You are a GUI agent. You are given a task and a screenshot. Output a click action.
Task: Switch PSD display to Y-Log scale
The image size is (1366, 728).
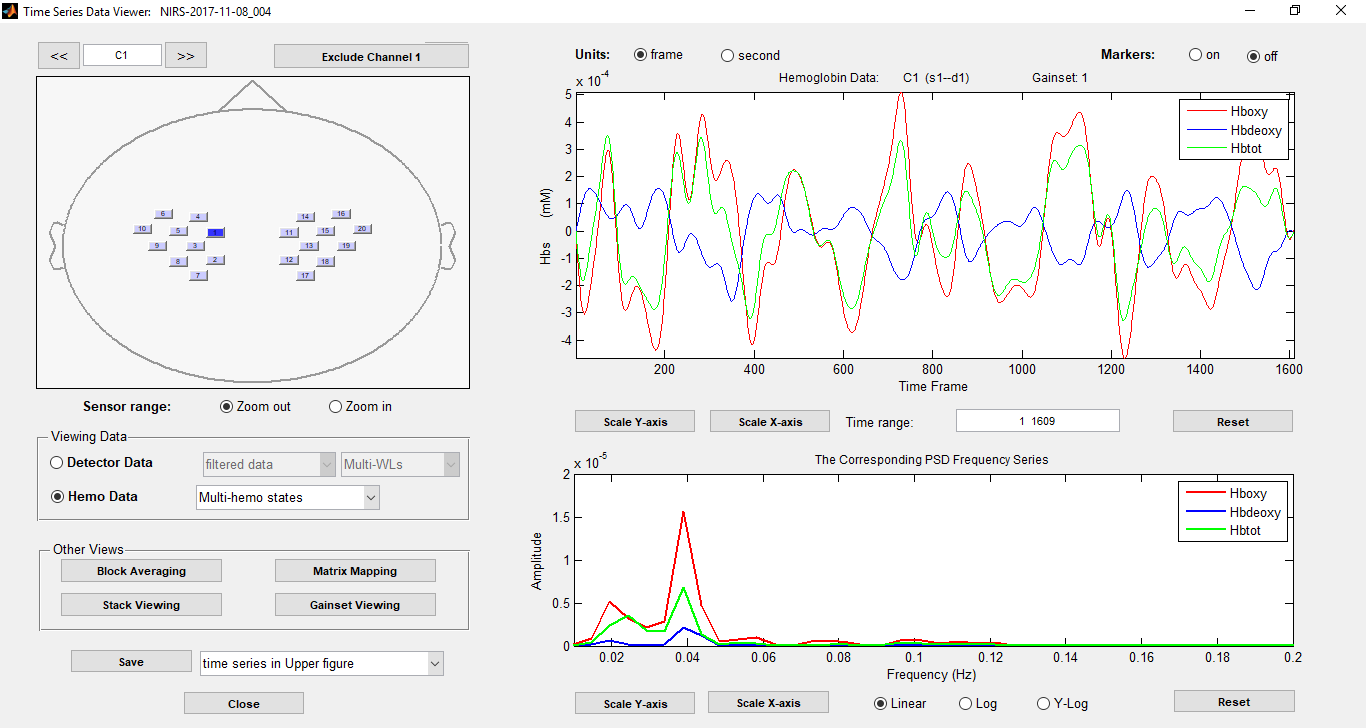click(1044, 703)
